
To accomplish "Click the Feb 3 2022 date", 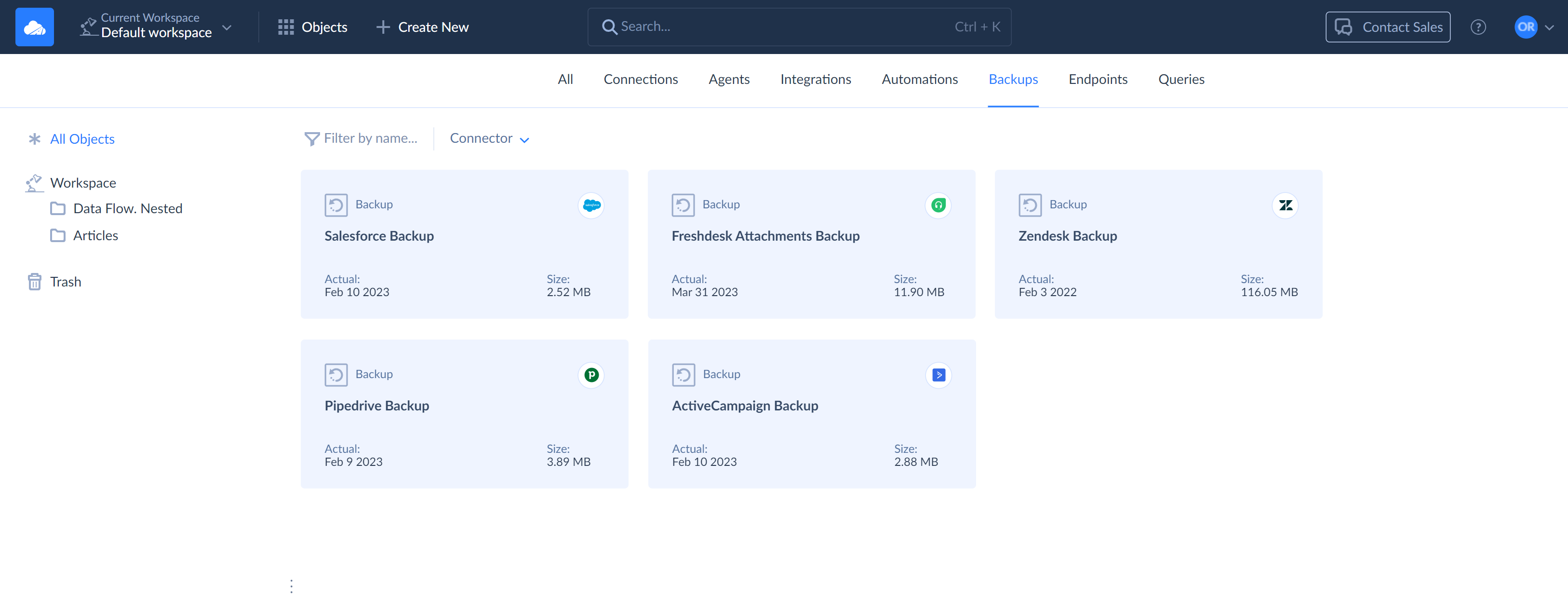I will [x=1047, y=292].
